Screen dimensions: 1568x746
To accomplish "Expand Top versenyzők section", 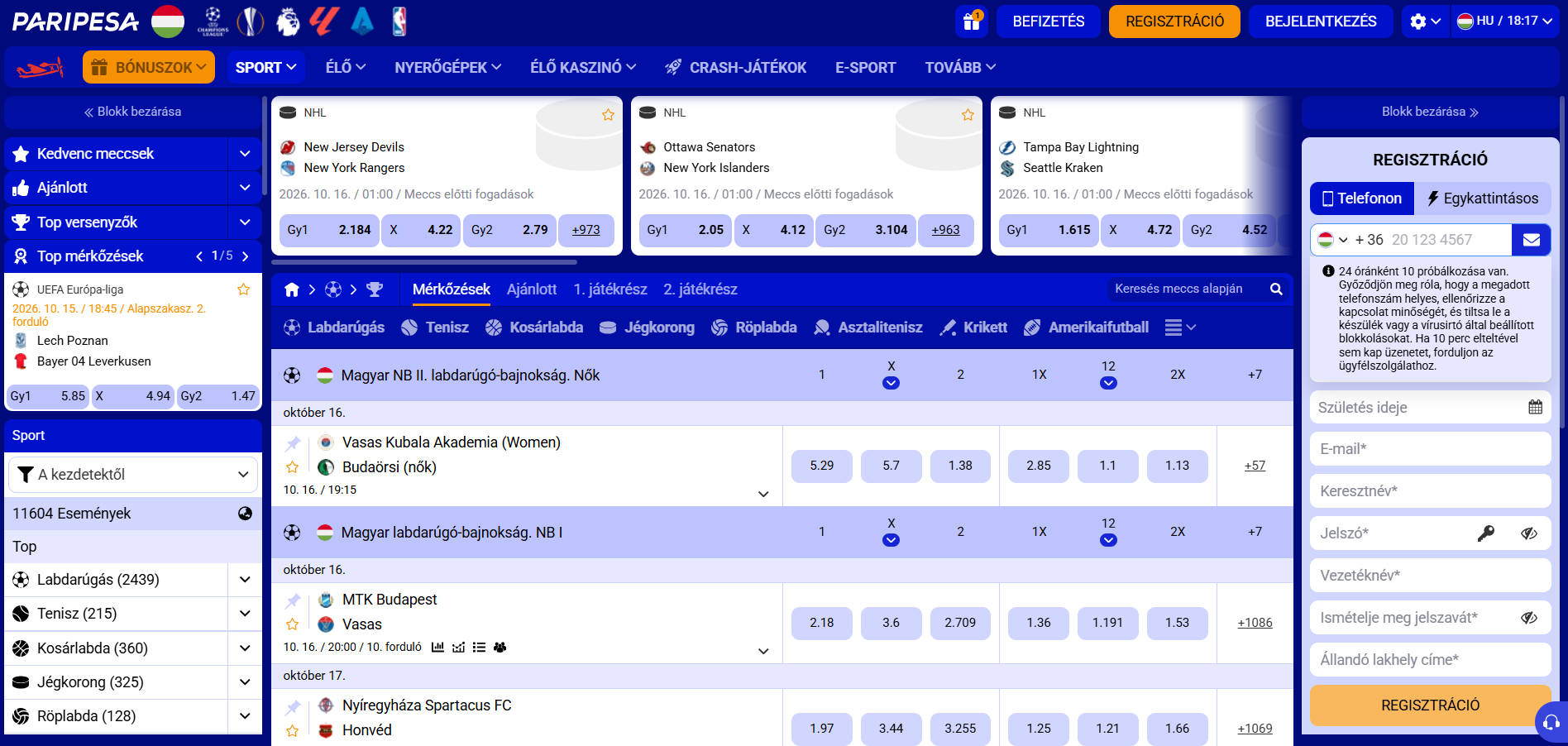I will [245, 222].
